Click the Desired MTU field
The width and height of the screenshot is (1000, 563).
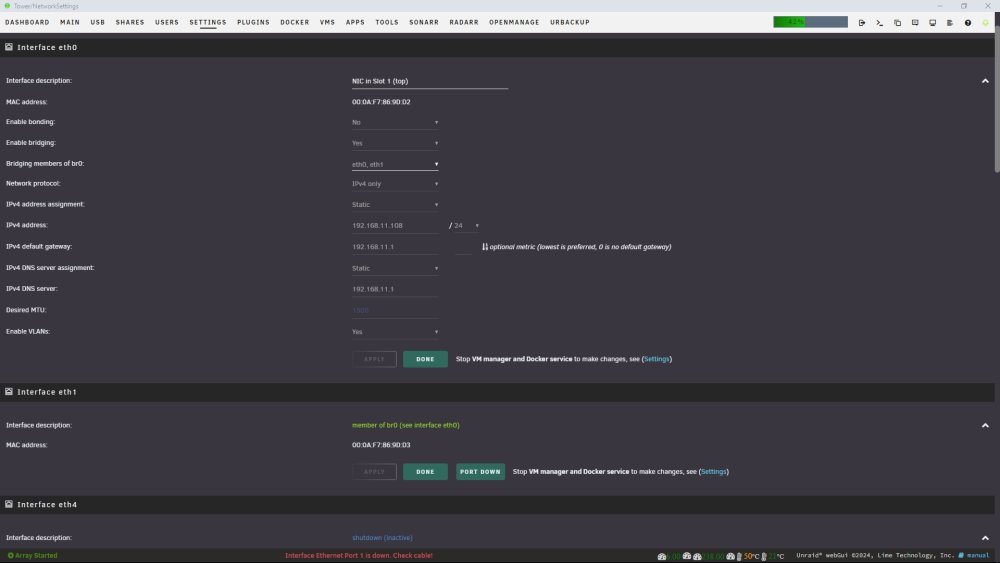click(x=395, y=311)
